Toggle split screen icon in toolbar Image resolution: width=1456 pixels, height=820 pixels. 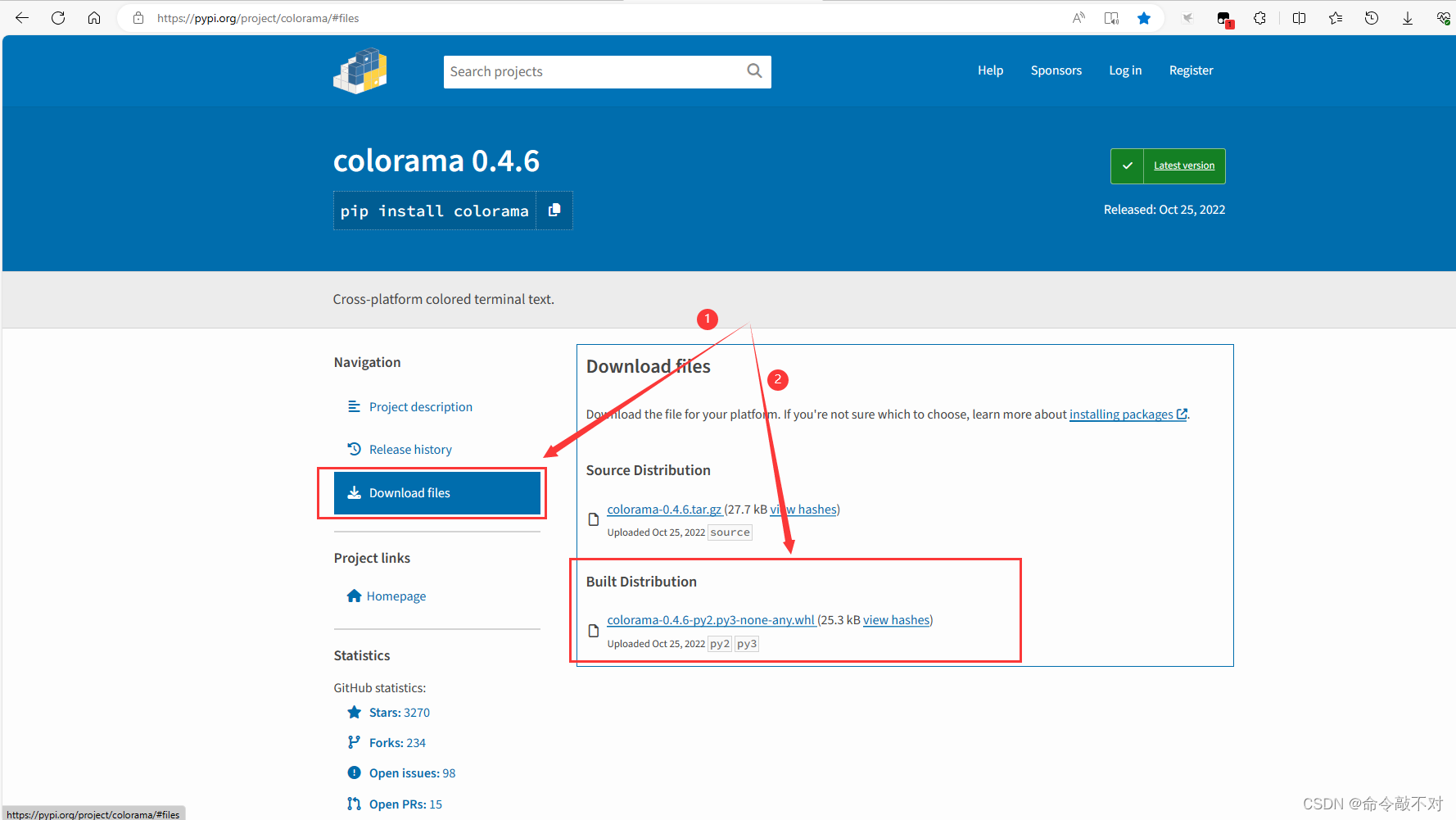coord(1299,18)
